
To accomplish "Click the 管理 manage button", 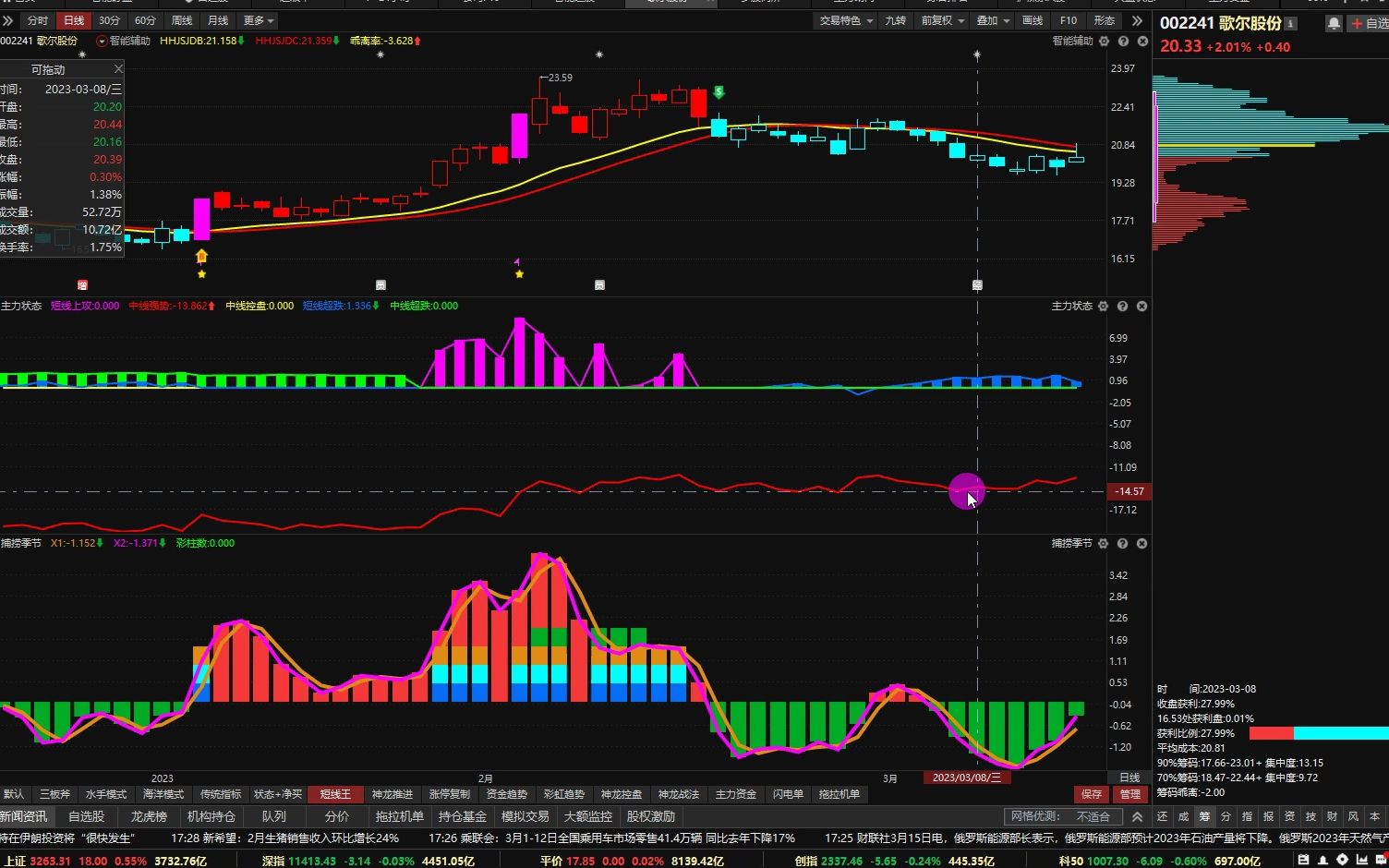I will (1129, 795).
